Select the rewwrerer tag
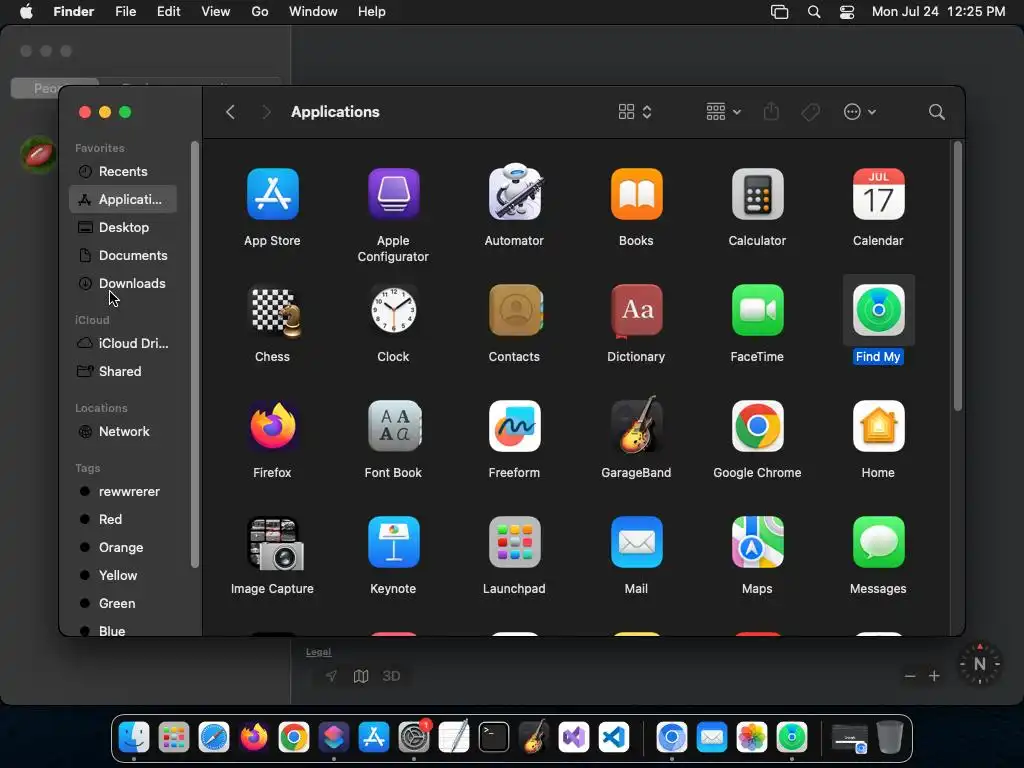The height and width of the screenshot is (768, 1024). coord(123,492)
